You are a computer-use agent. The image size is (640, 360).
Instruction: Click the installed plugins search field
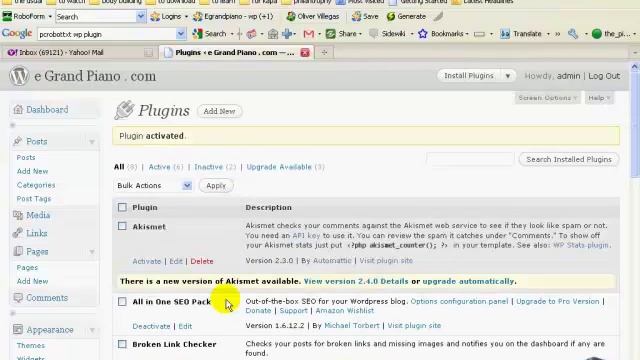pyautogui.click(x=470, y=159)
